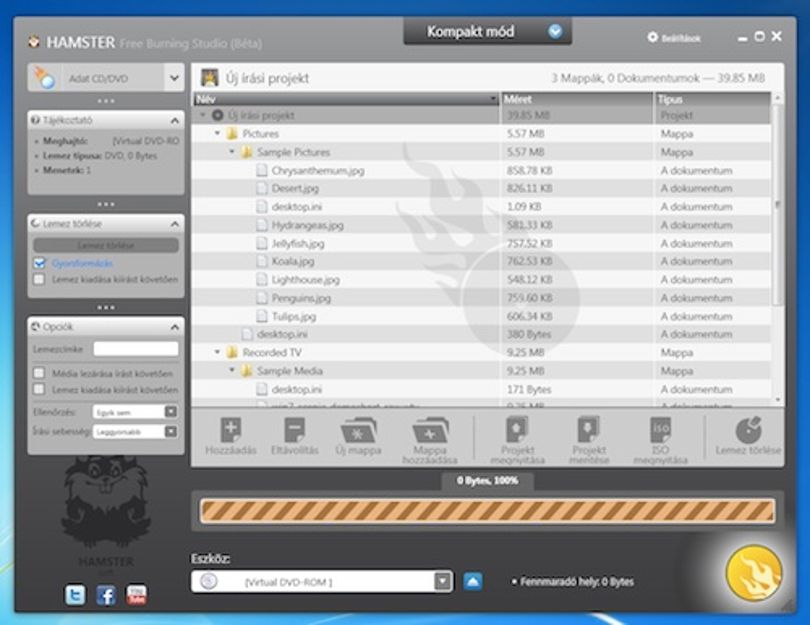Open the Virtual DVD-ROM device dropdown
Screen dimensions: 810x625
pos(443,581)
